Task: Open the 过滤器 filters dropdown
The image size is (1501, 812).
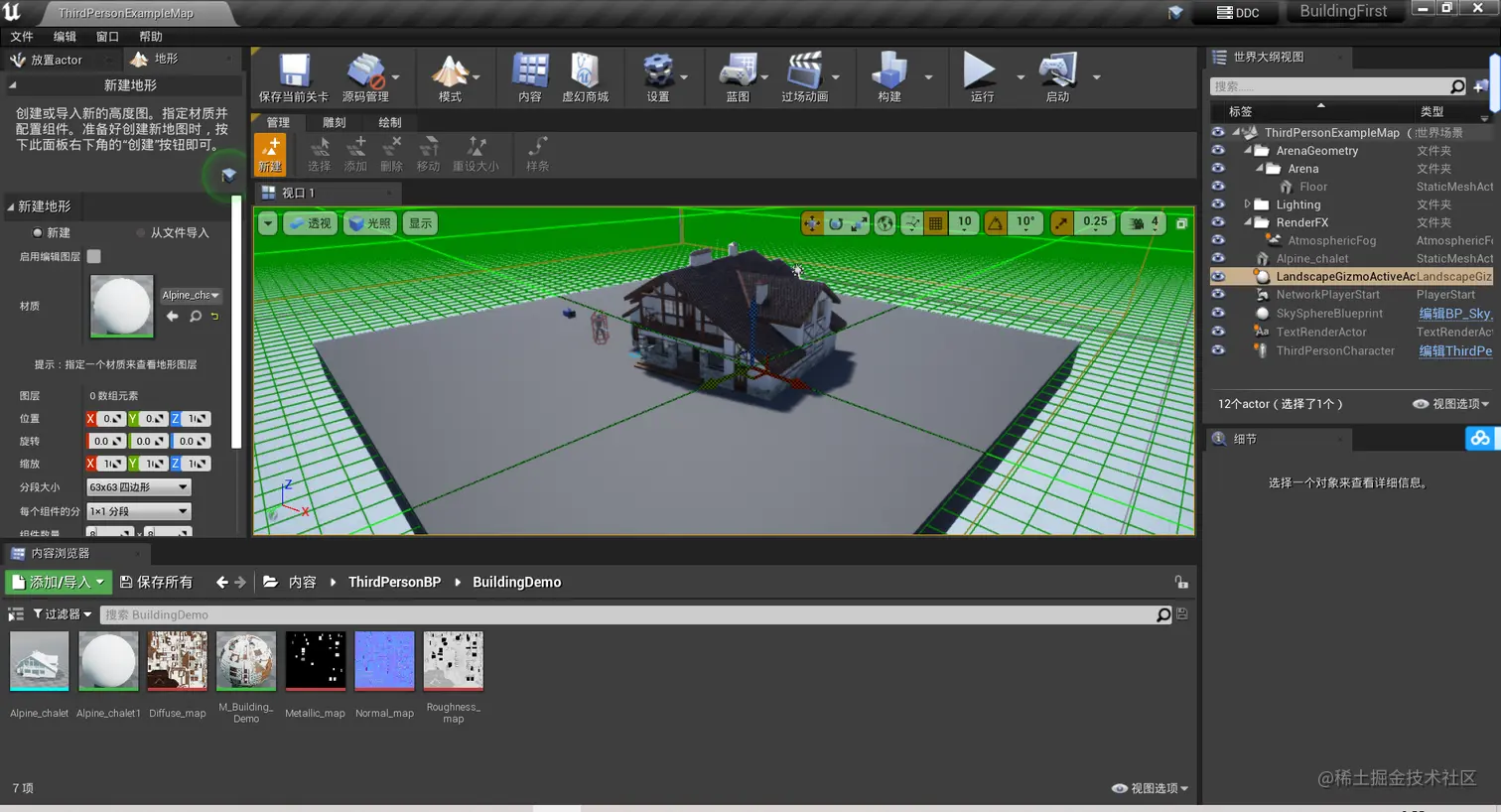Action: pos(62,614)
